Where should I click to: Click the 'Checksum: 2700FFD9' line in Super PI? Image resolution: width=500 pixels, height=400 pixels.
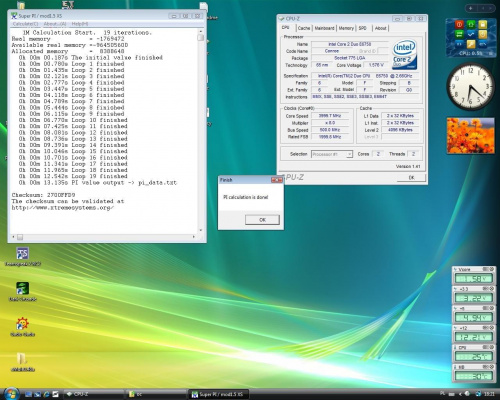click(x=43, y=195)
